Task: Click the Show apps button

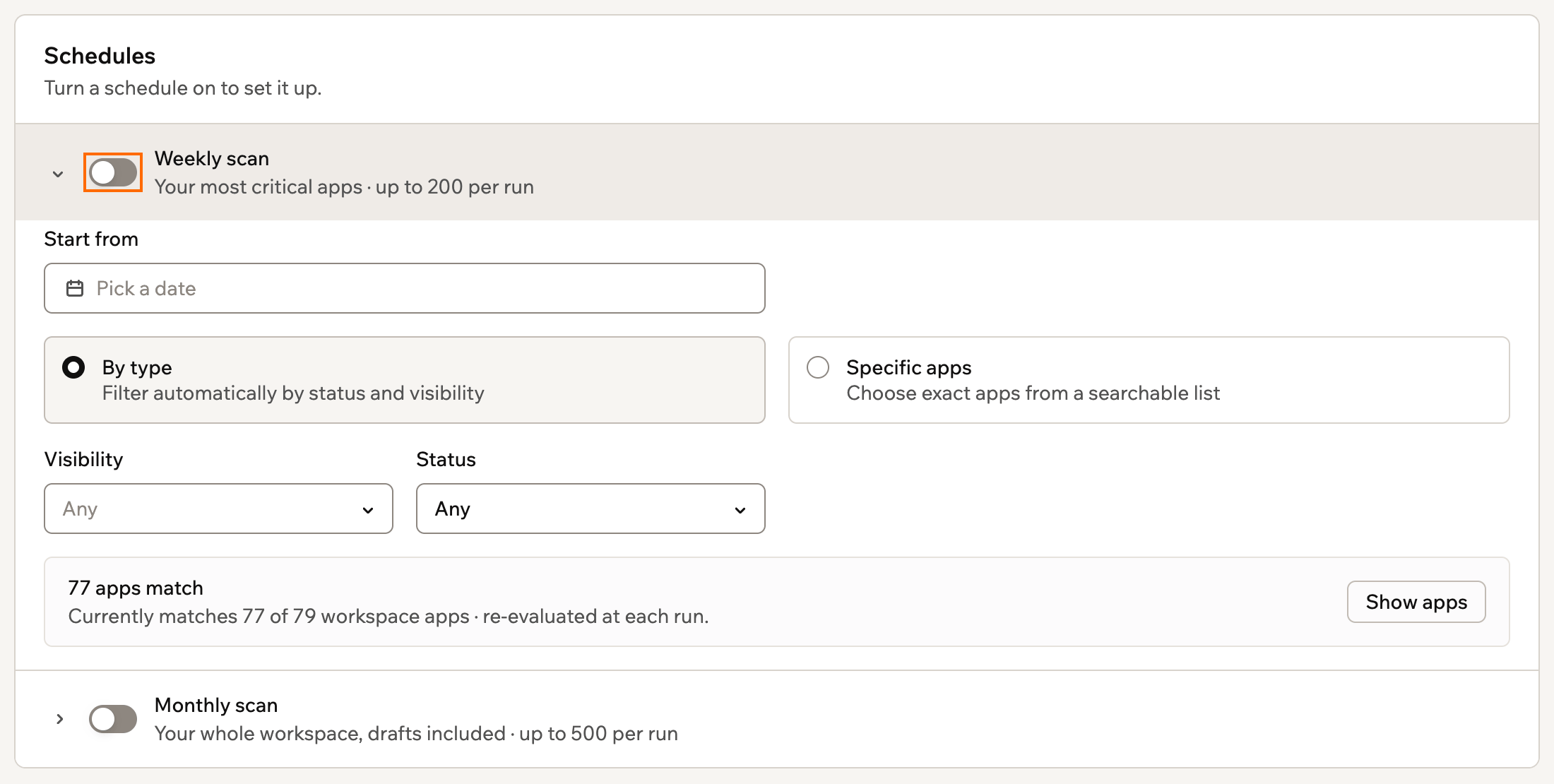Action: 1416,602
